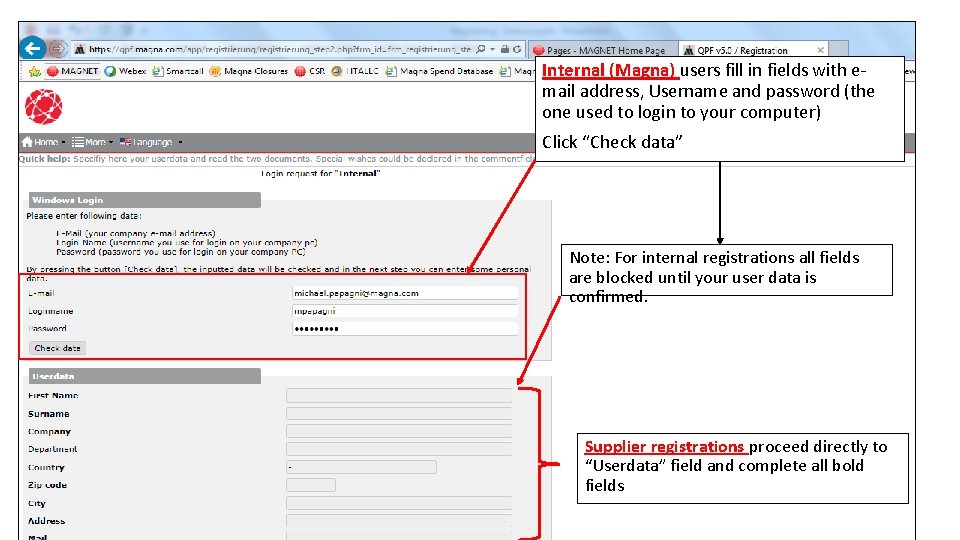
Task: Open the Favorites star icon in bookmarks bar
Action: (x=34, y=72)
